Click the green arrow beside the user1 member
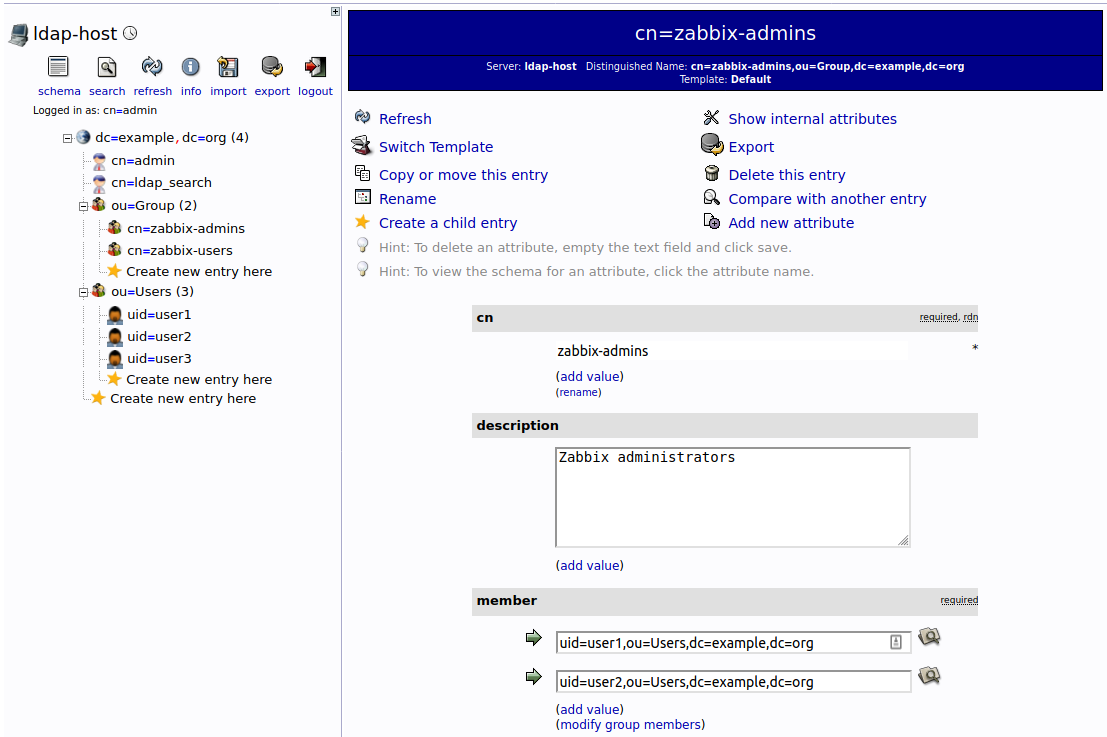Viewport: 1107px width, 737px height. (534, 637)
